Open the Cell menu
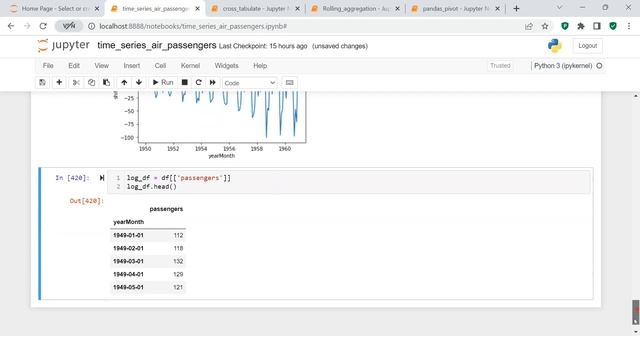 [x=160, y=66]
